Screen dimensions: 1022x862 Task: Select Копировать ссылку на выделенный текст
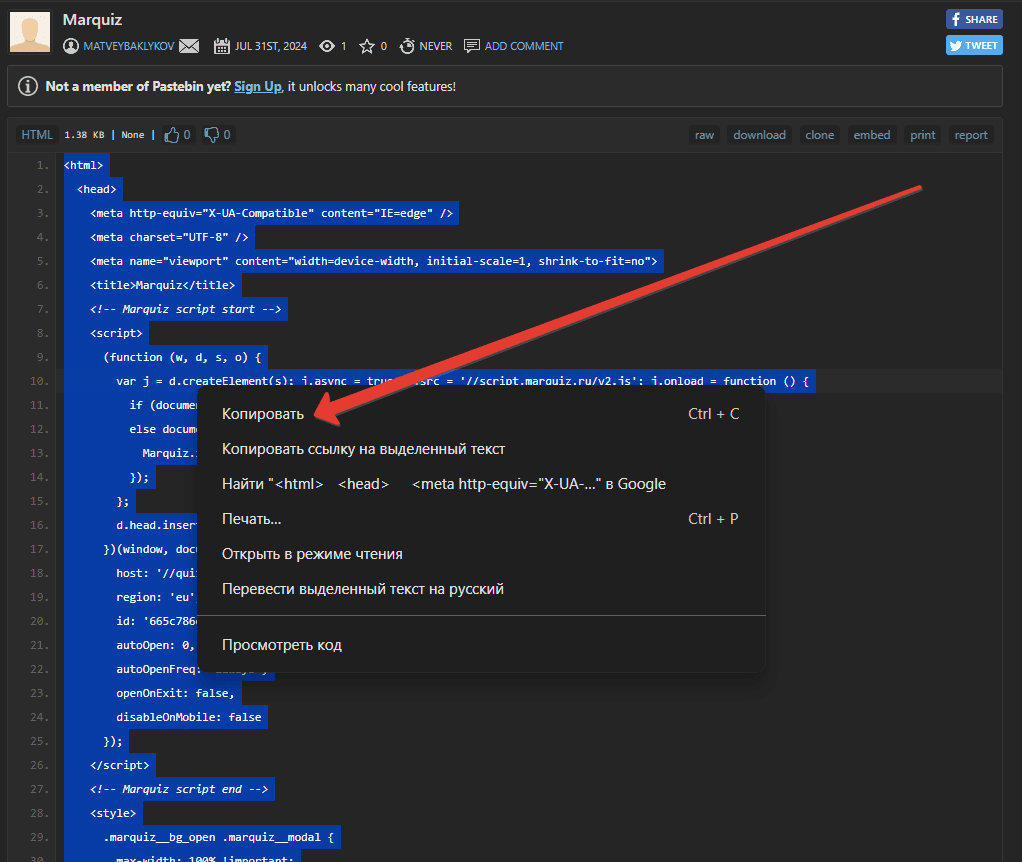click(481, 449)
